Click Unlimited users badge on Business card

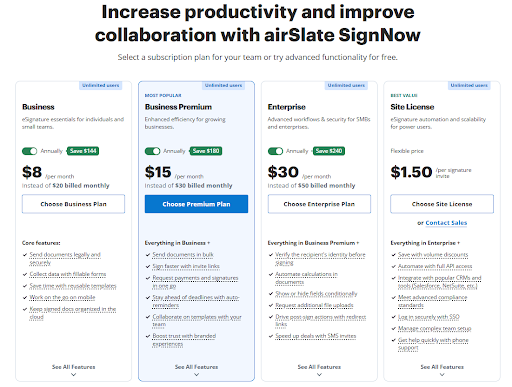(101, 85)
